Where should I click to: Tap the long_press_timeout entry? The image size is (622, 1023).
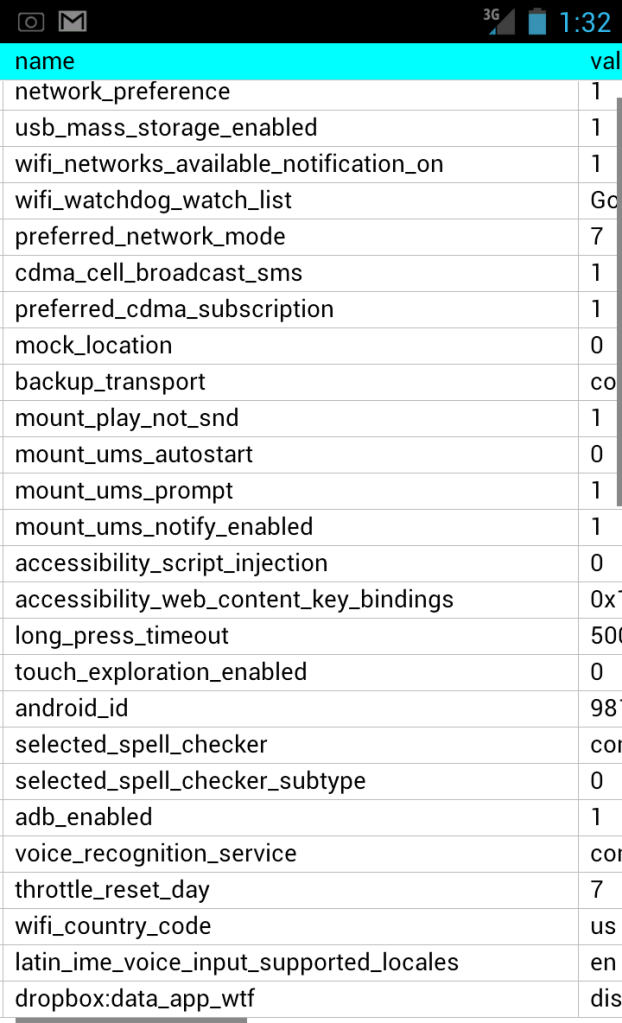(122, 636)
